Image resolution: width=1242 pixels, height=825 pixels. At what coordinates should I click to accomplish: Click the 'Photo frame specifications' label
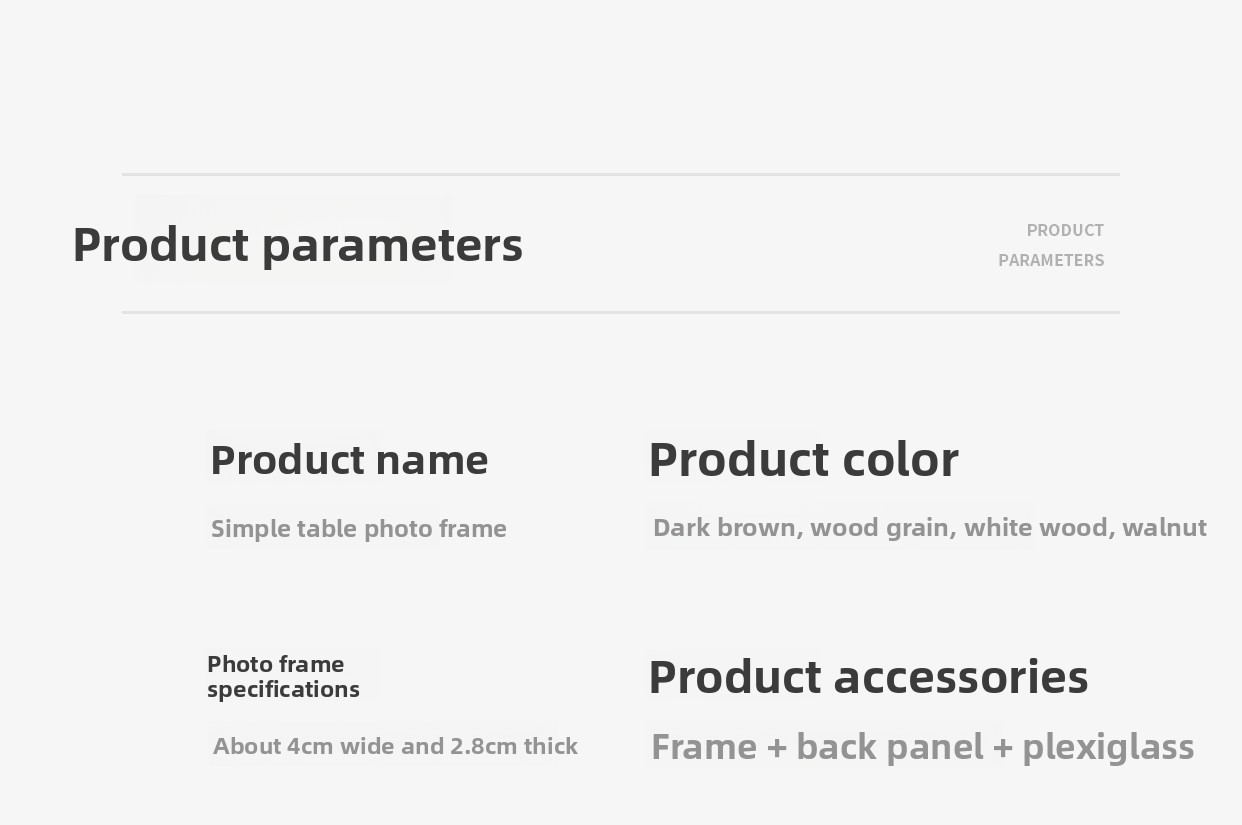(283, 677)
